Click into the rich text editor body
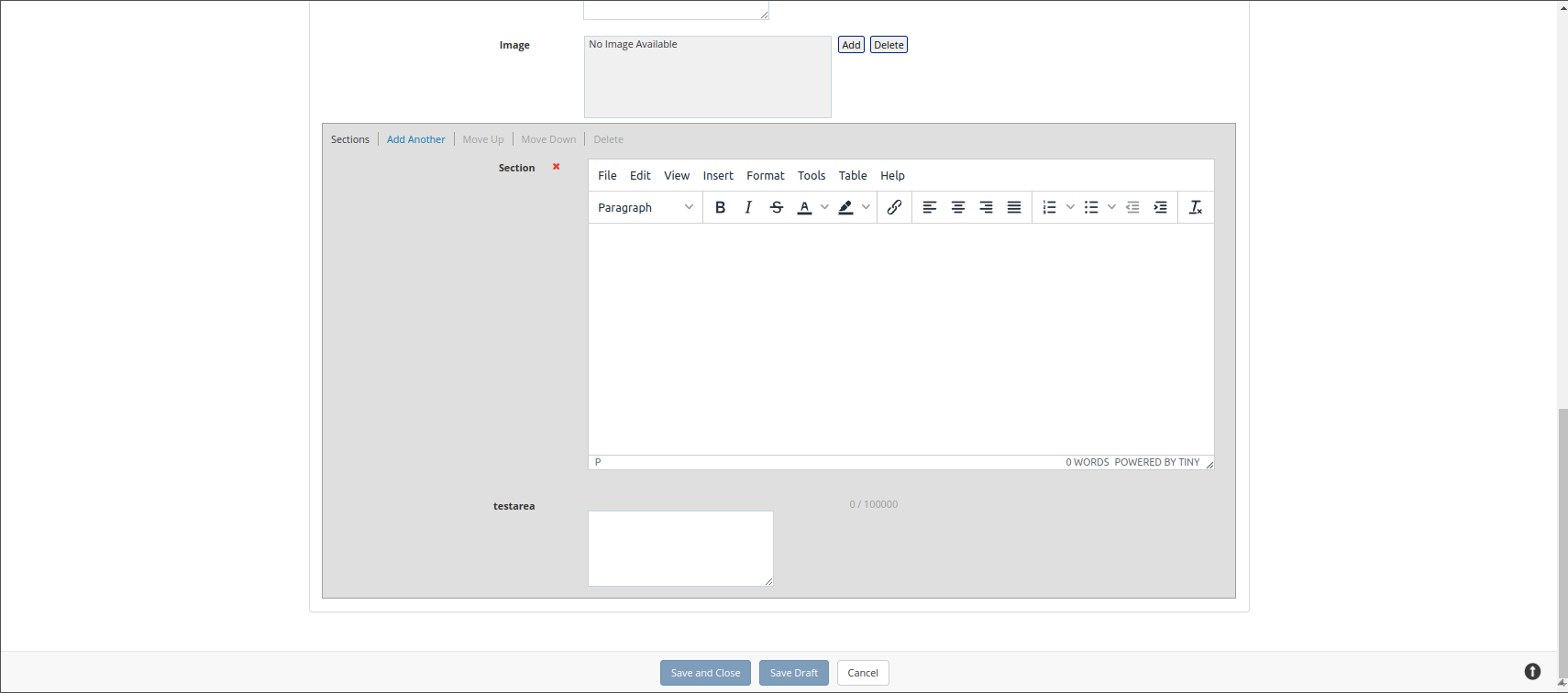This screenshot has height=693, width=1568. point(901,339)
